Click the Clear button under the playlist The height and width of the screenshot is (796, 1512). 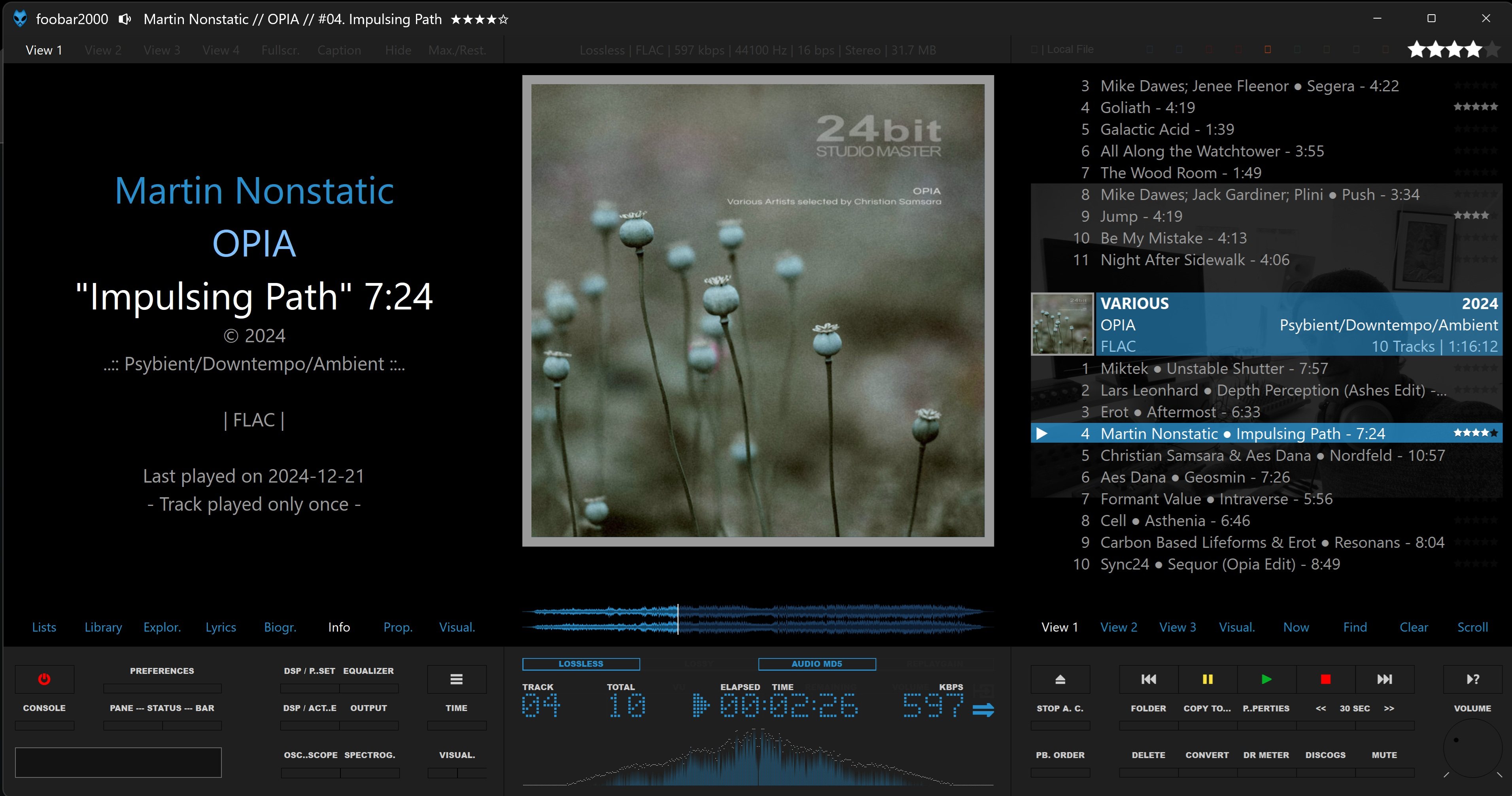[x=1414, y=627]
